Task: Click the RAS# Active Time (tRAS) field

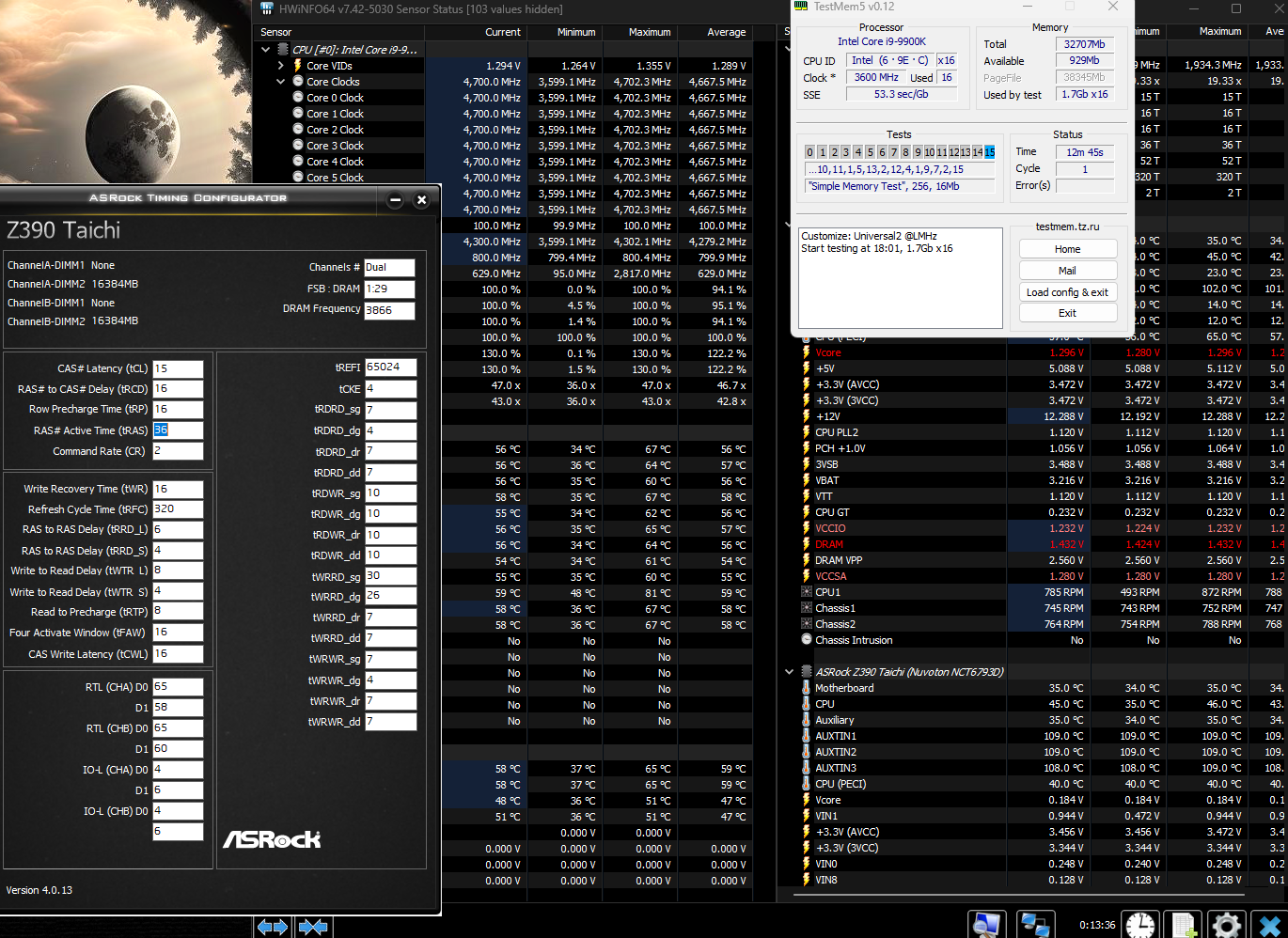Action: click(178, 430)
